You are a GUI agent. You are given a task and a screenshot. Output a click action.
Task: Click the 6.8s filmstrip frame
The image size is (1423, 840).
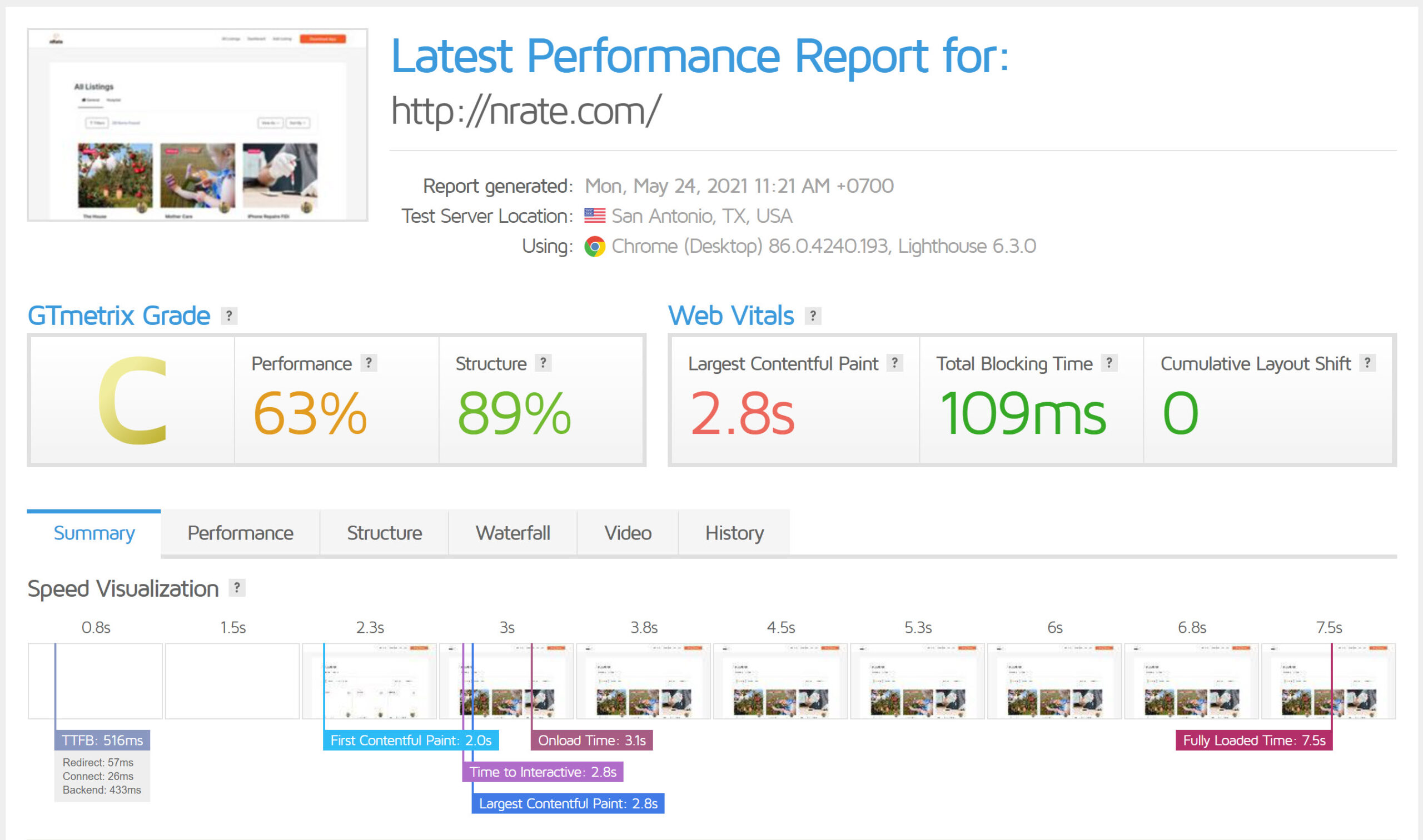point(1191,681)
